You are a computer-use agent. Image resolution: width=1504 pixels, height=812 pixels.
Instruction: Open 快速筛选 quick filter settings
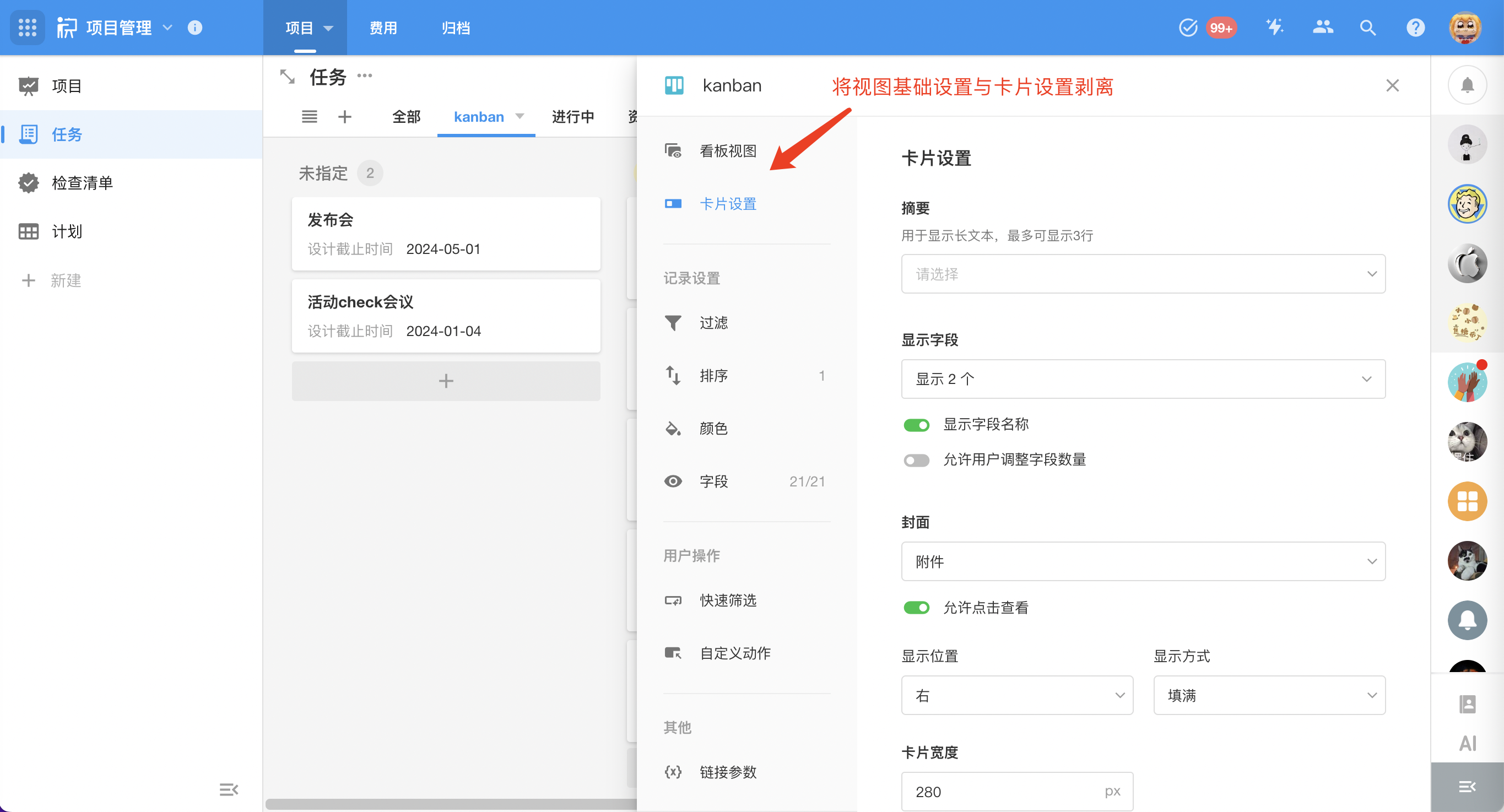[746, 600]
